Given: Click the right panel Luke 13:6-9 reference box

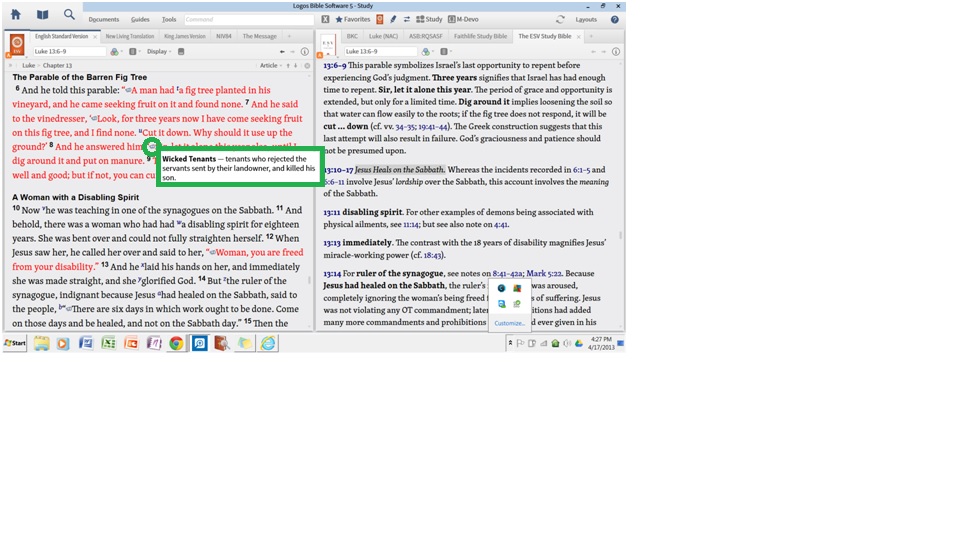Looking at the screenshot, I should pyautogui.click(x=380, y=51).
